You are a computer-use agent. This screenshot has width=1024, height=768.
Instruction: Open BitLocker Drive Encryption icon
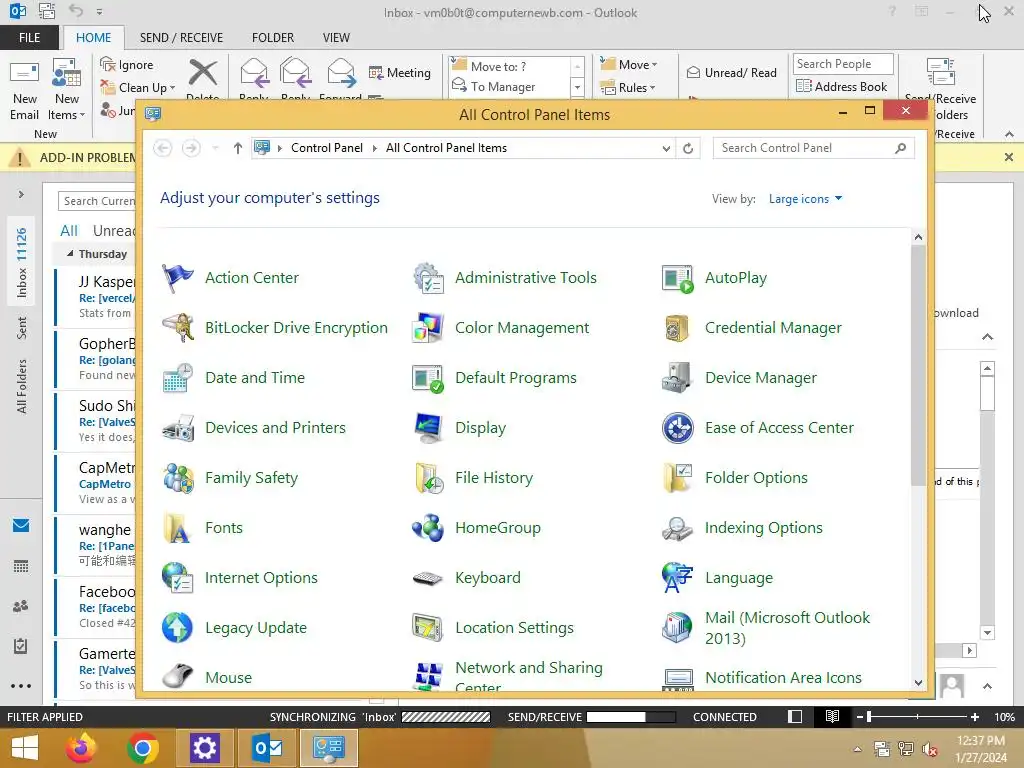point(178,328)
